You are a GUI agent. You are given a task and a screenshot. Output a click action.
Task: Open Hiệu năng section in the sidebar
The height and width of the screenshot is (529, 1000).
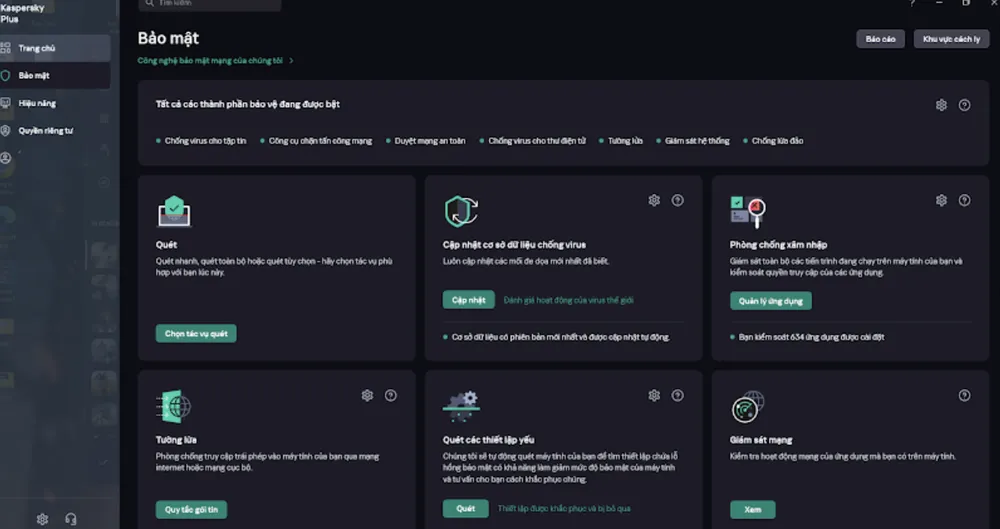[36, 103]
